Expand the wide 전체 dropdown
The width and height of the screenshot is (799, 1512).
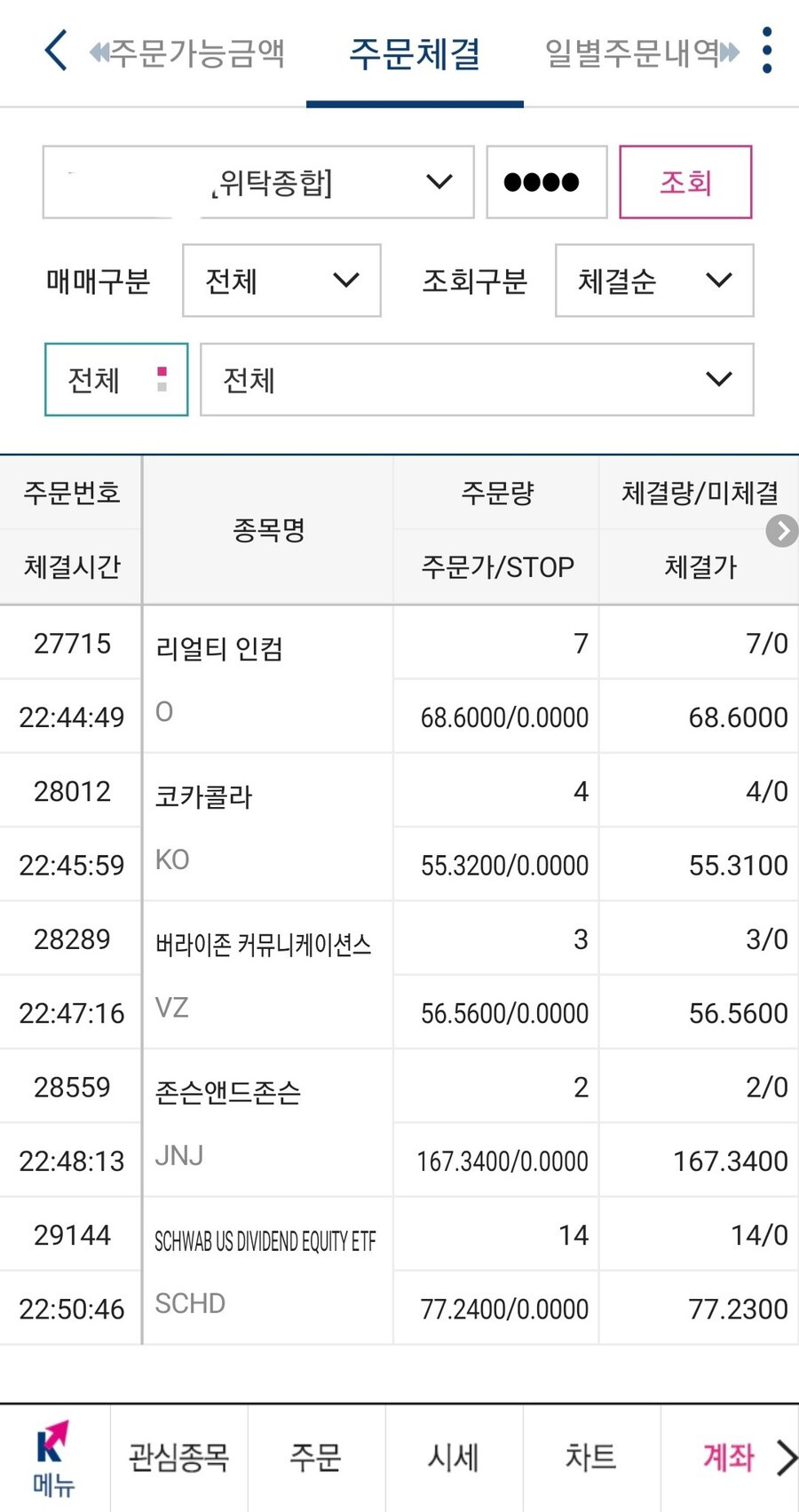(477, 379)
